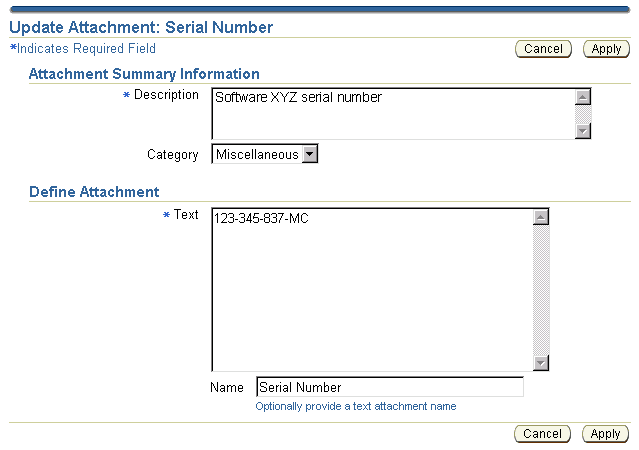
Task: Click the Description box scroll down arrow
Action: pyautogui.click(x=583, y=130)
